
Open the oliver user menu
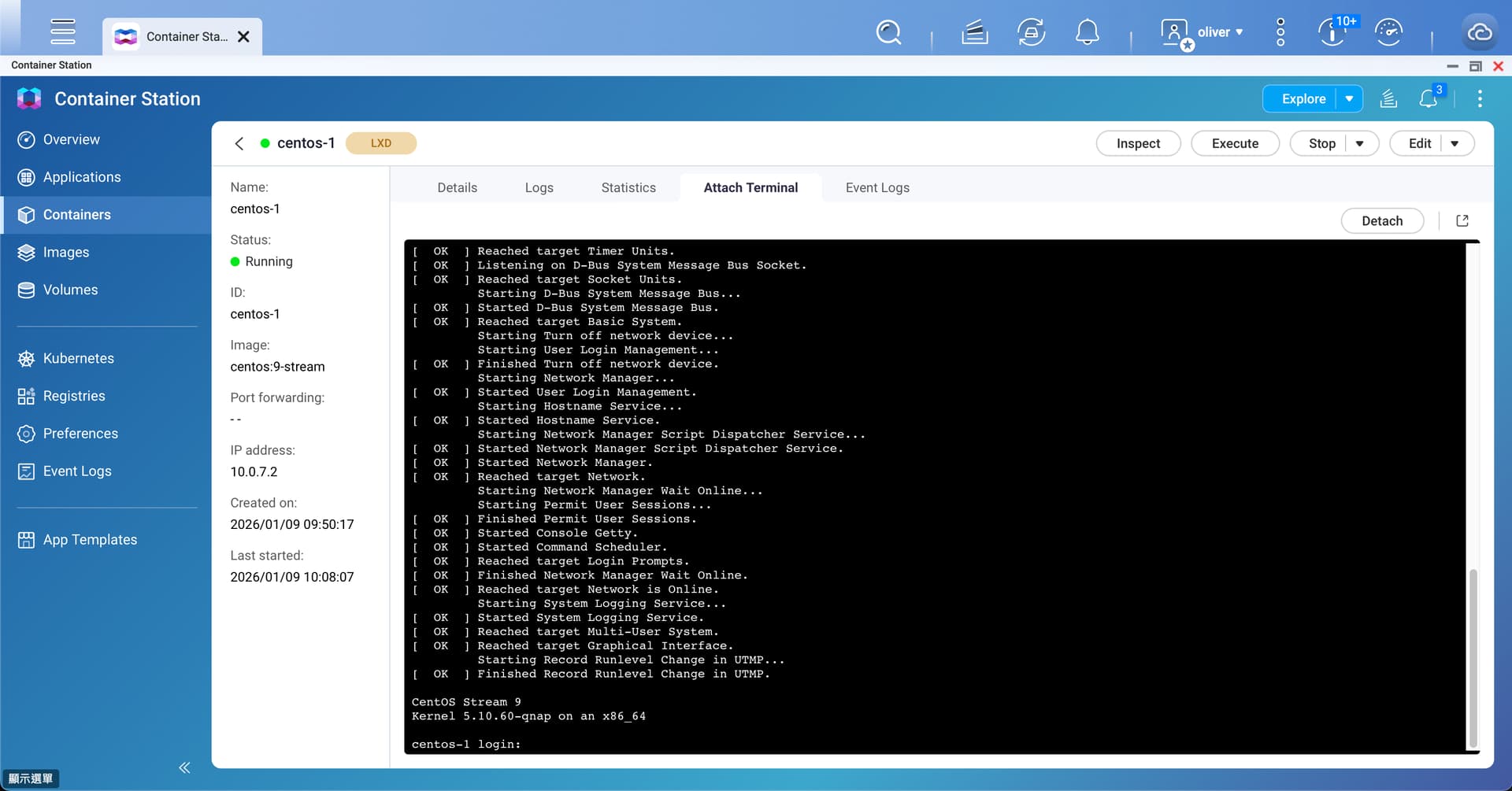click(1203, 33)
